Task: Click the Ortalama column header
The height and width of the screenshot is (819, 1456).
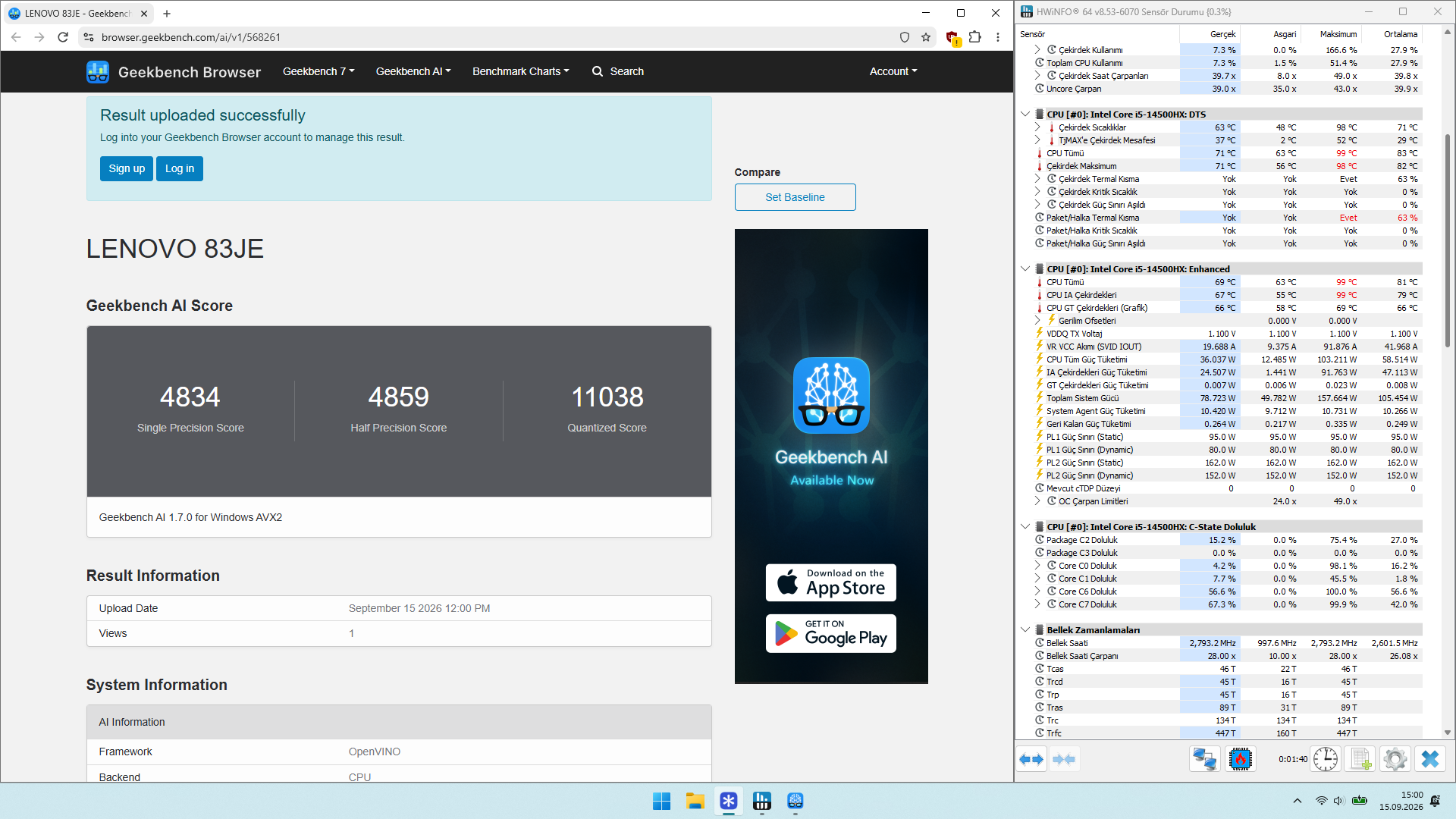Action: coord(1401,34)
